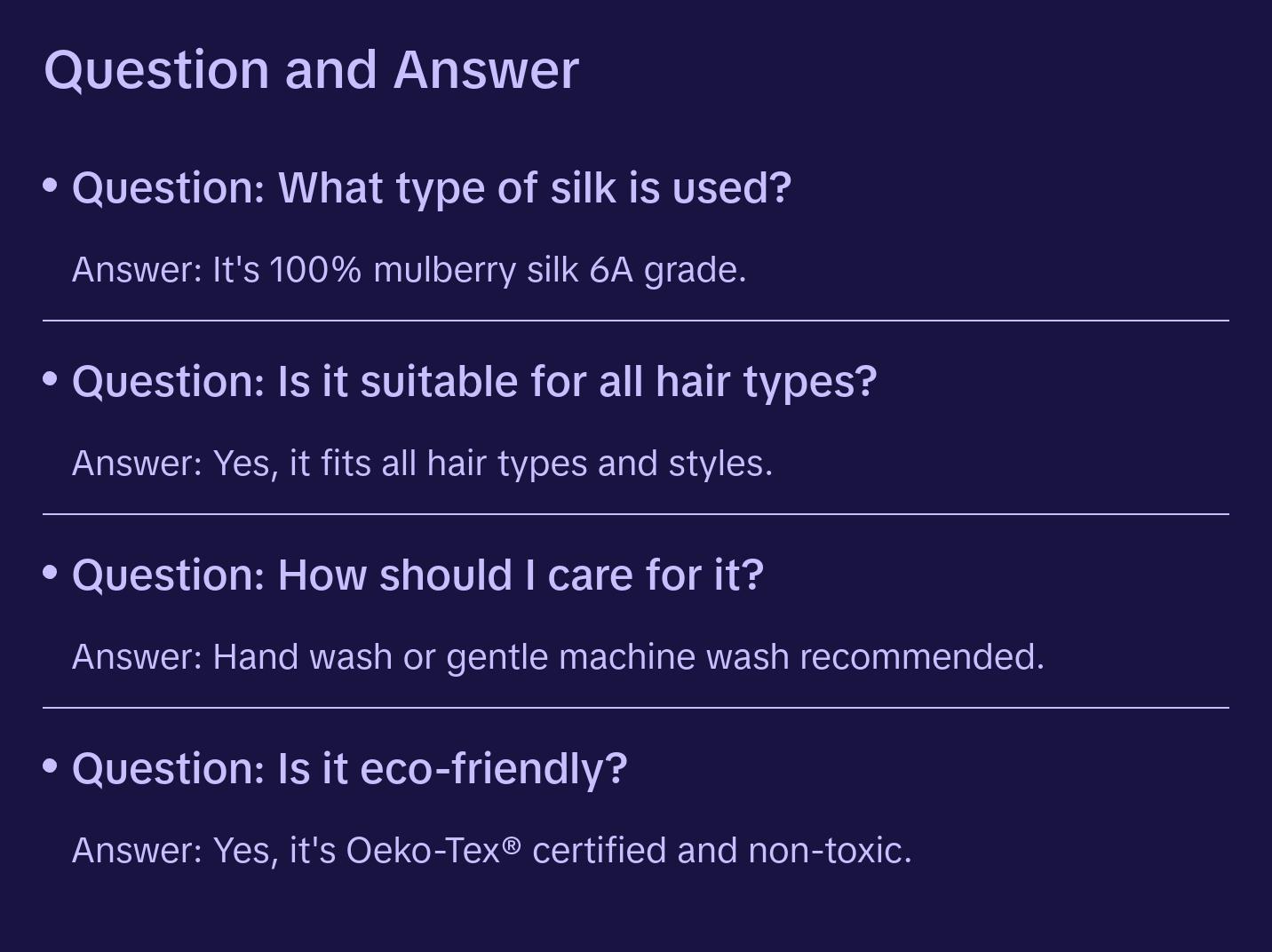
Task: Select the hand wash recommendation answer
Action: pos(558,657)
